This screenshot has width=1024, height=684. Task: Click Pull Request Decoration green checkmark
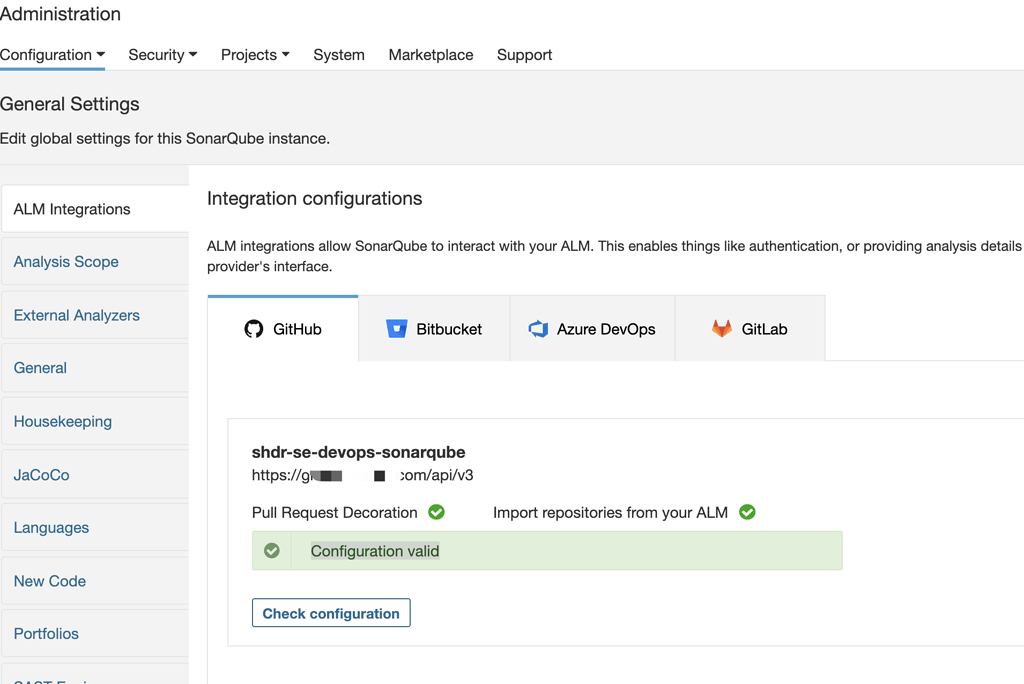click(436, 512)
